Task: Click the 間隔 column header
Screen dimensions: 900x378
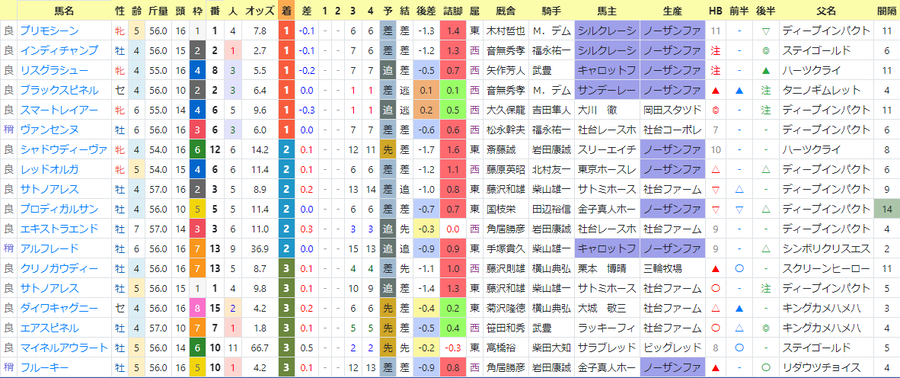Action: [888, 11]
